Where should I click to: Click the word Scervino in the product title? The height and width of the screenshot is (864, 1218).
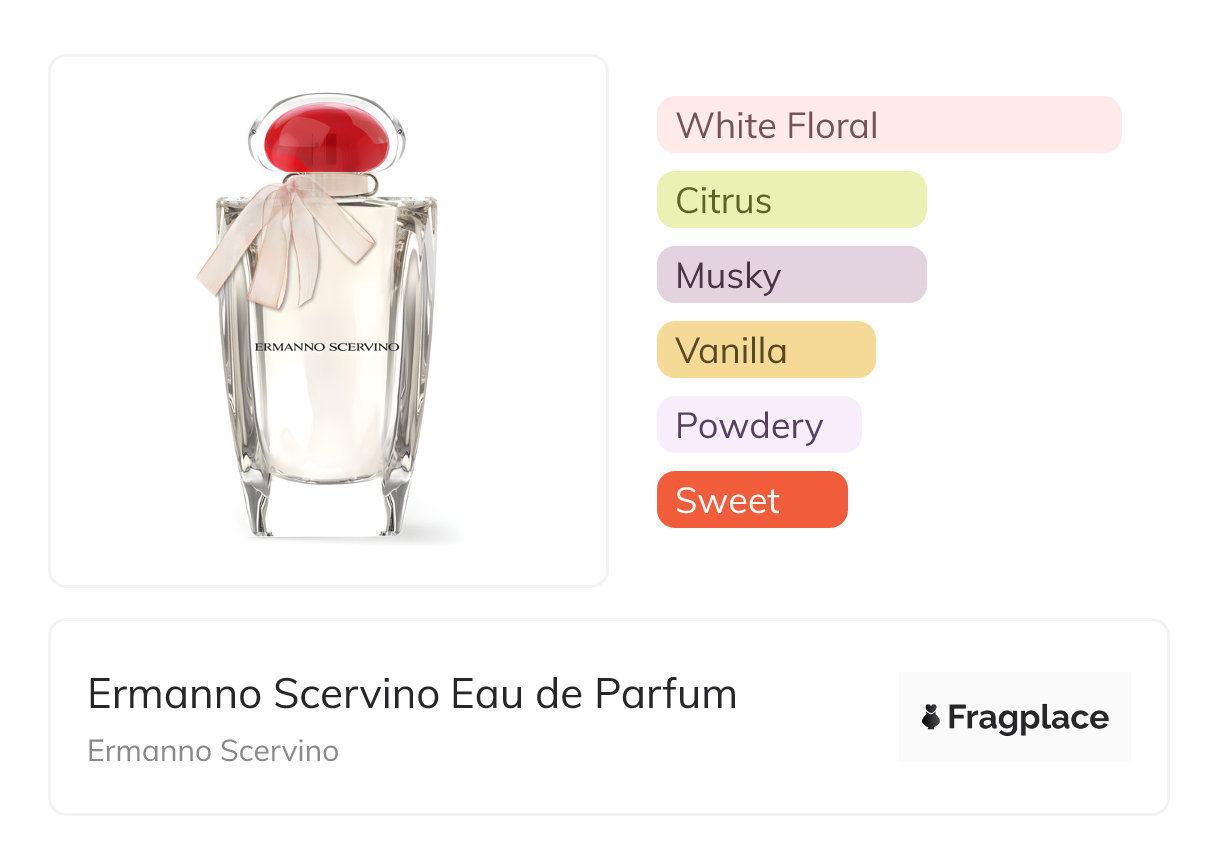tap(357, 694)
